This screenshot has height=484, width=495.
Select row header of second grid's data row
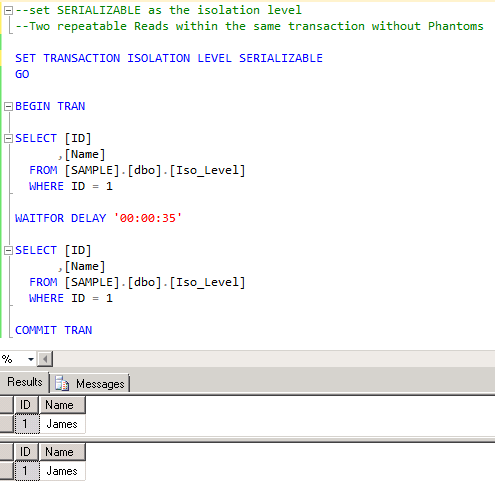[x=7, y=471]
